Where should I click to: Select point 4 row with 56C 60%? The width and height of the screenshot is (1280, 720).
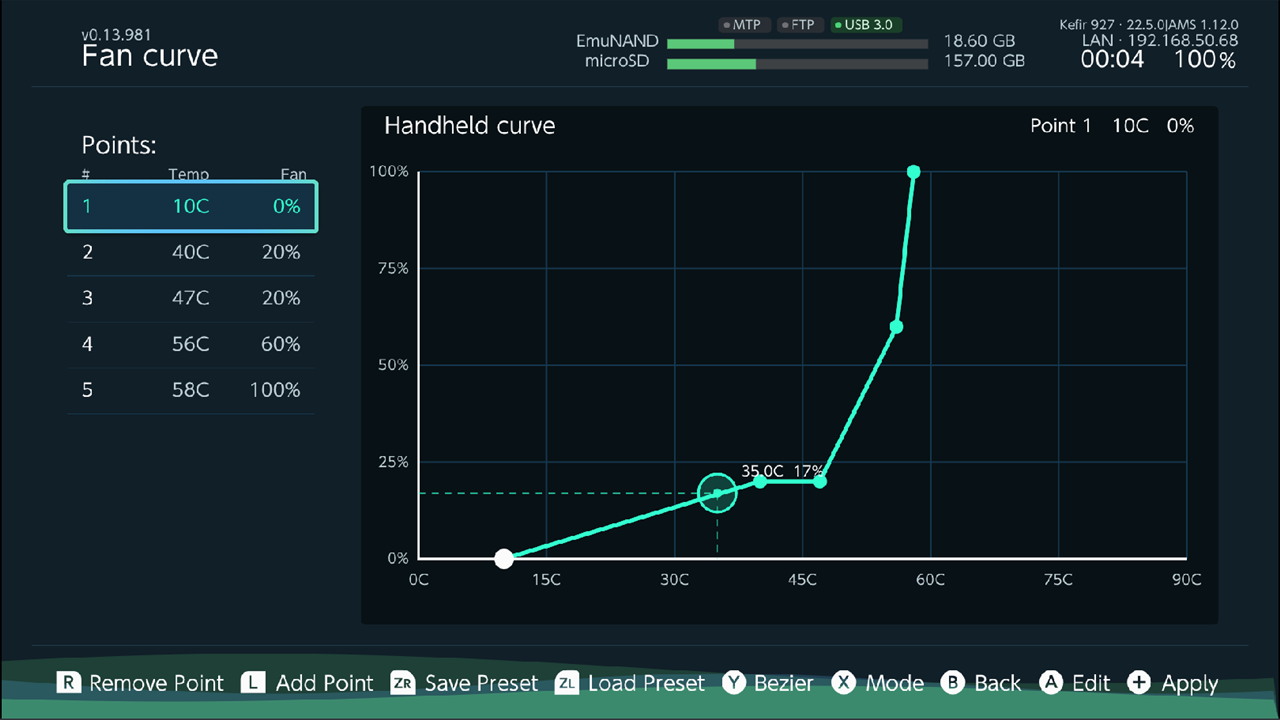click(191, 345)
